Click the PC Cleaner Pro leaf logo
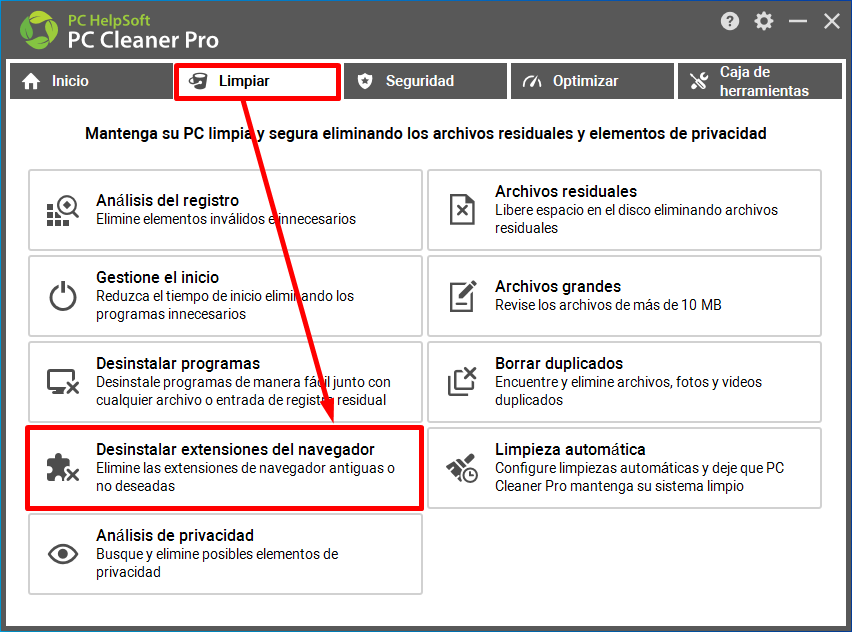Viewport: 852px width, 632px height. tap(39, 30)
